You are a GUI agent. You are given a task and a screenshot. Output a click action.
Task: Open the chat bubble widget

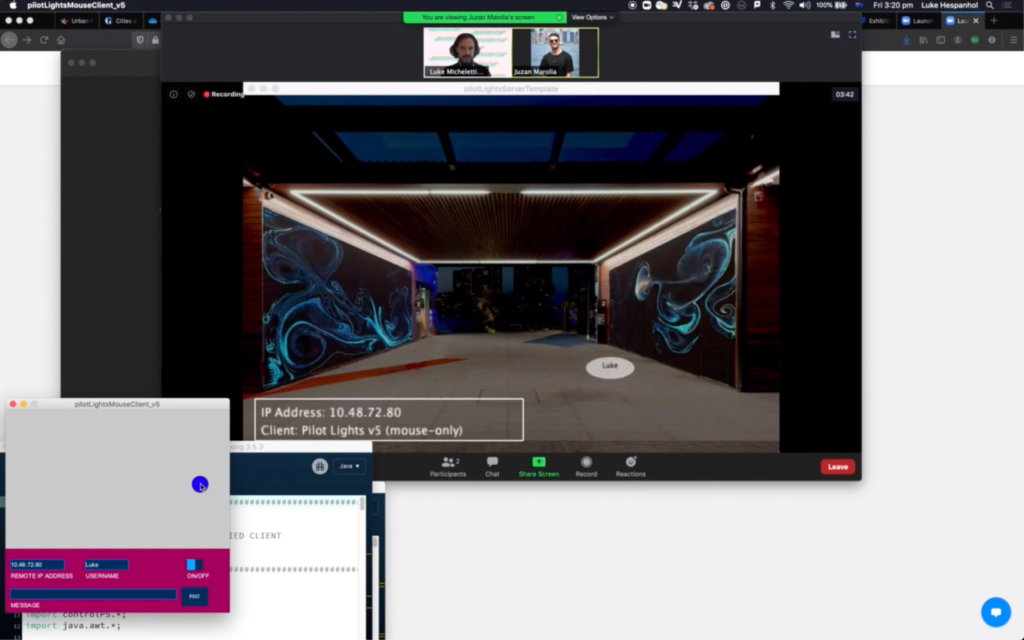[x=996, y=612]
